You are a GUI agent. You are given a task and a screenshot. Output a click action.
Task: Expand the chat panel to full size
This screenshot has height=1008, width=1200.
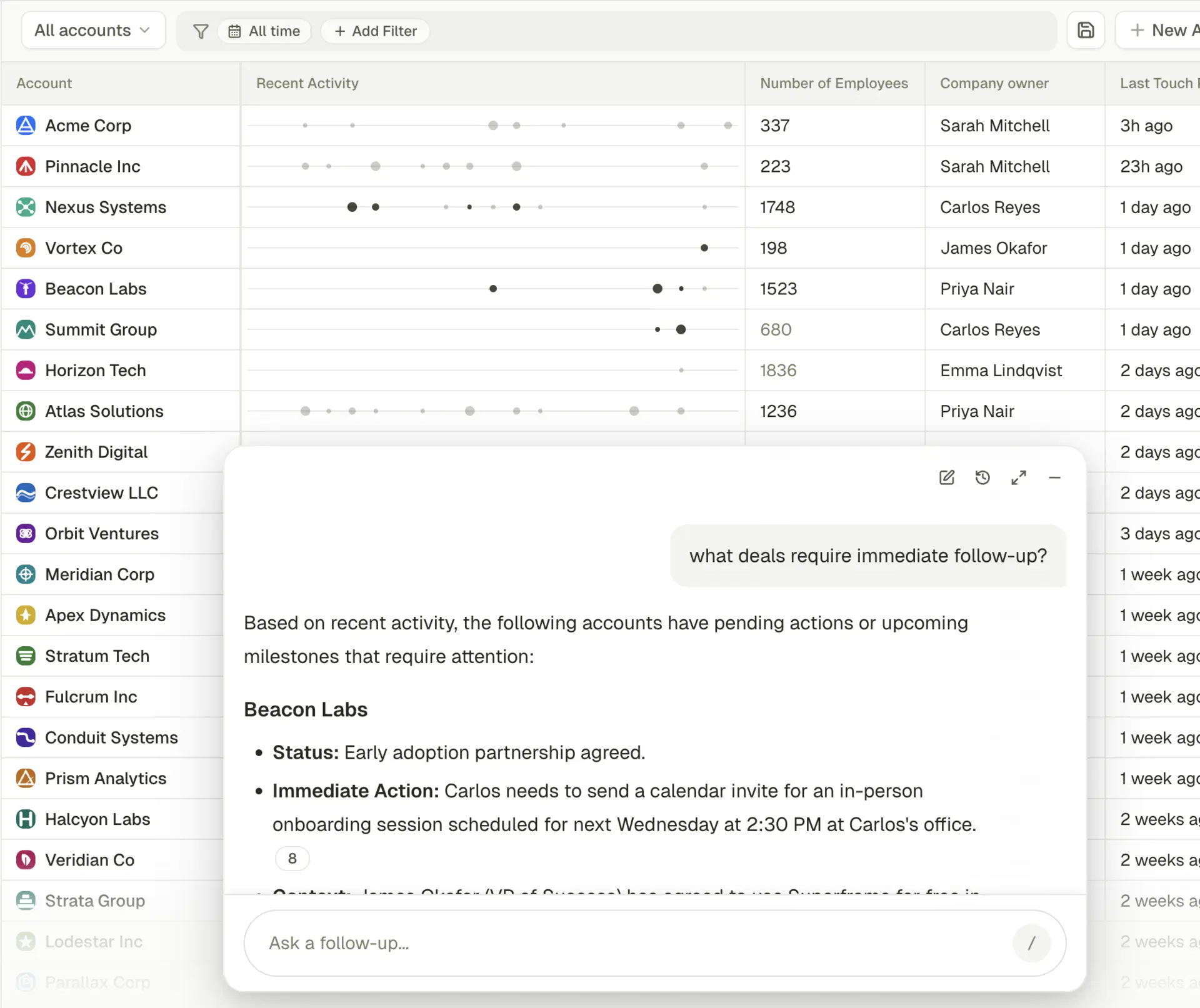[1019, 478]
